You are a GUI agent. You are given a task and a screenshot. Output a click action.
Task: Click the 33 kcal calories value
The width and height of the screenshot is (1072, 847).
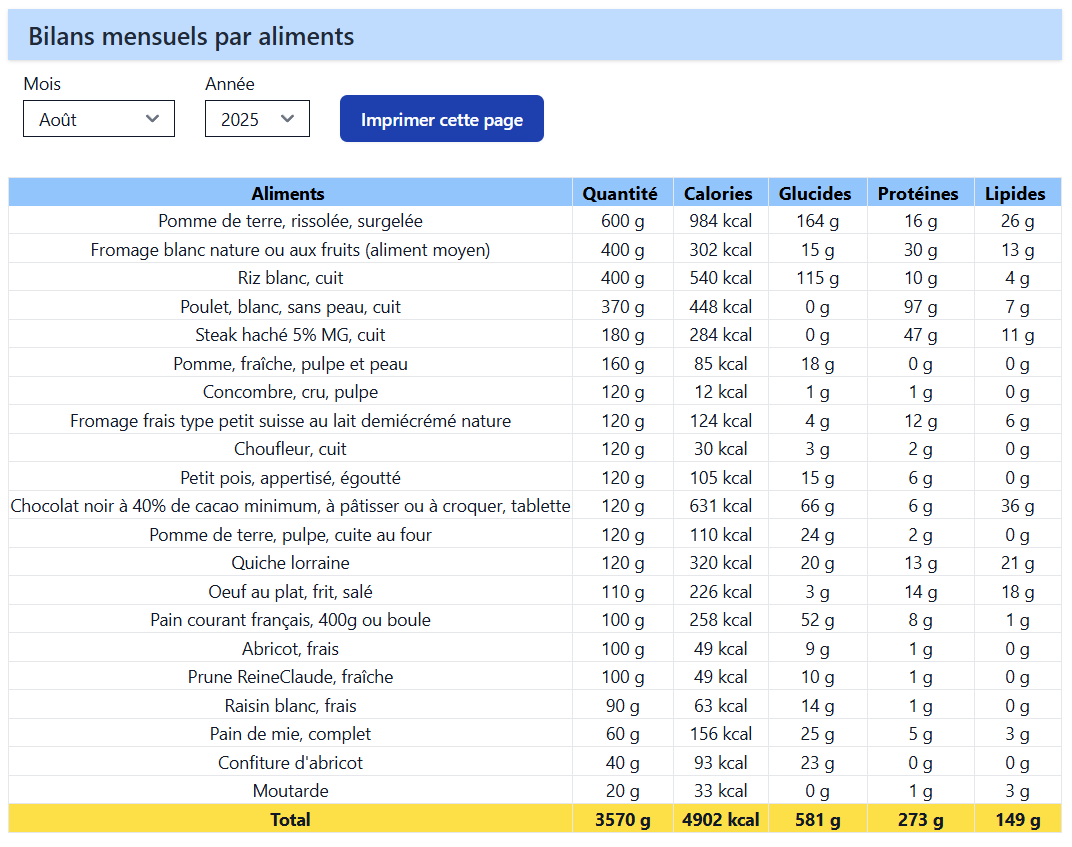point(721,791)
